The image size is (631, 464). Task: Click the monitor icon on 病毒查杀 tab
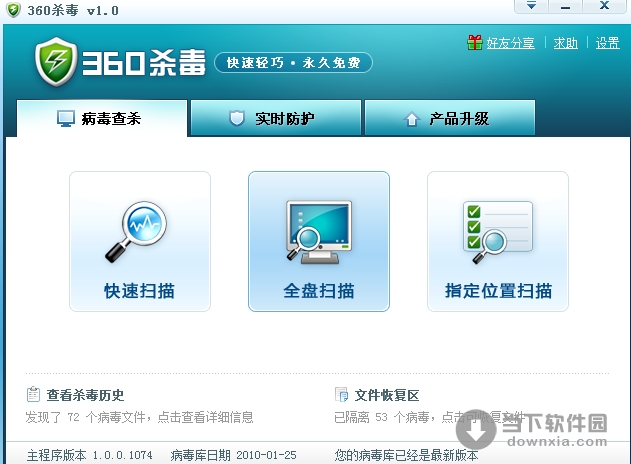pyautogui.click(x=66, y=119)
